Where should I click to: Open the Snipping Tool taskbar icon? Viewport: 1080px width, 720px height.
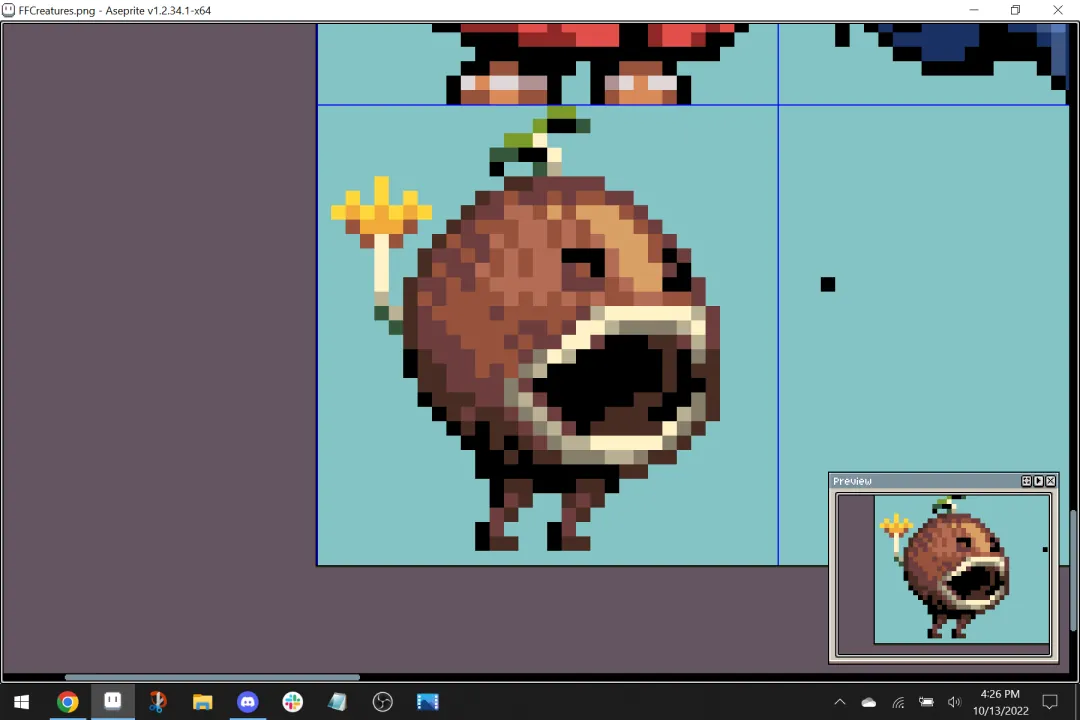pyautogui.click(x=158, y=702)
